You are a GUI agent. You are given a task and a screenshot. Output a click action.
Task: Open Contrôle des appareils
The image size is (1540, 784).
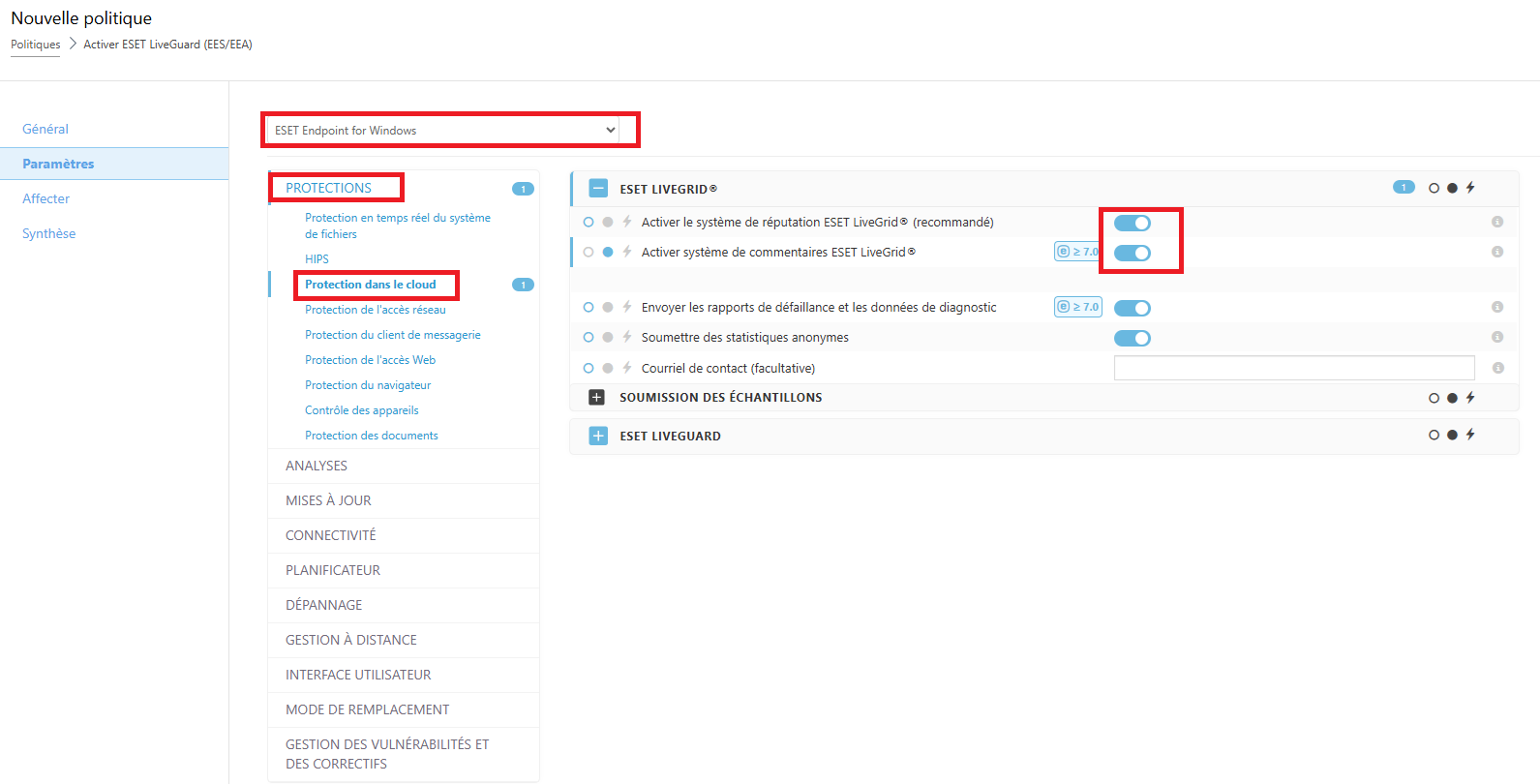click(x=362, y=410)
